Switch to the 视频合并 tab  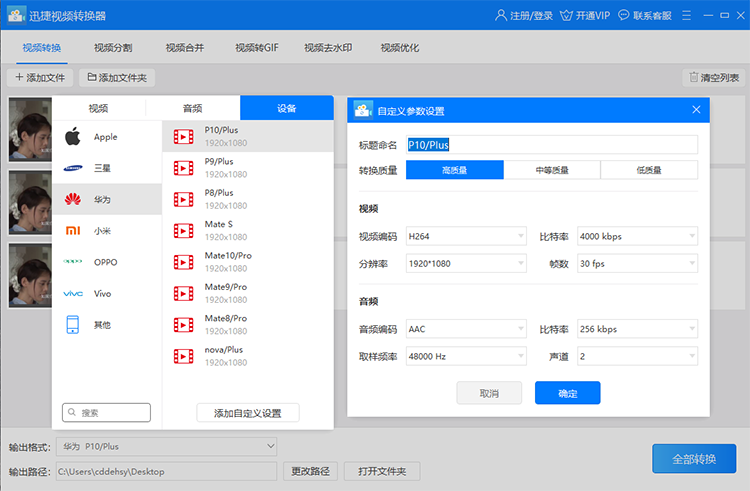185,47
